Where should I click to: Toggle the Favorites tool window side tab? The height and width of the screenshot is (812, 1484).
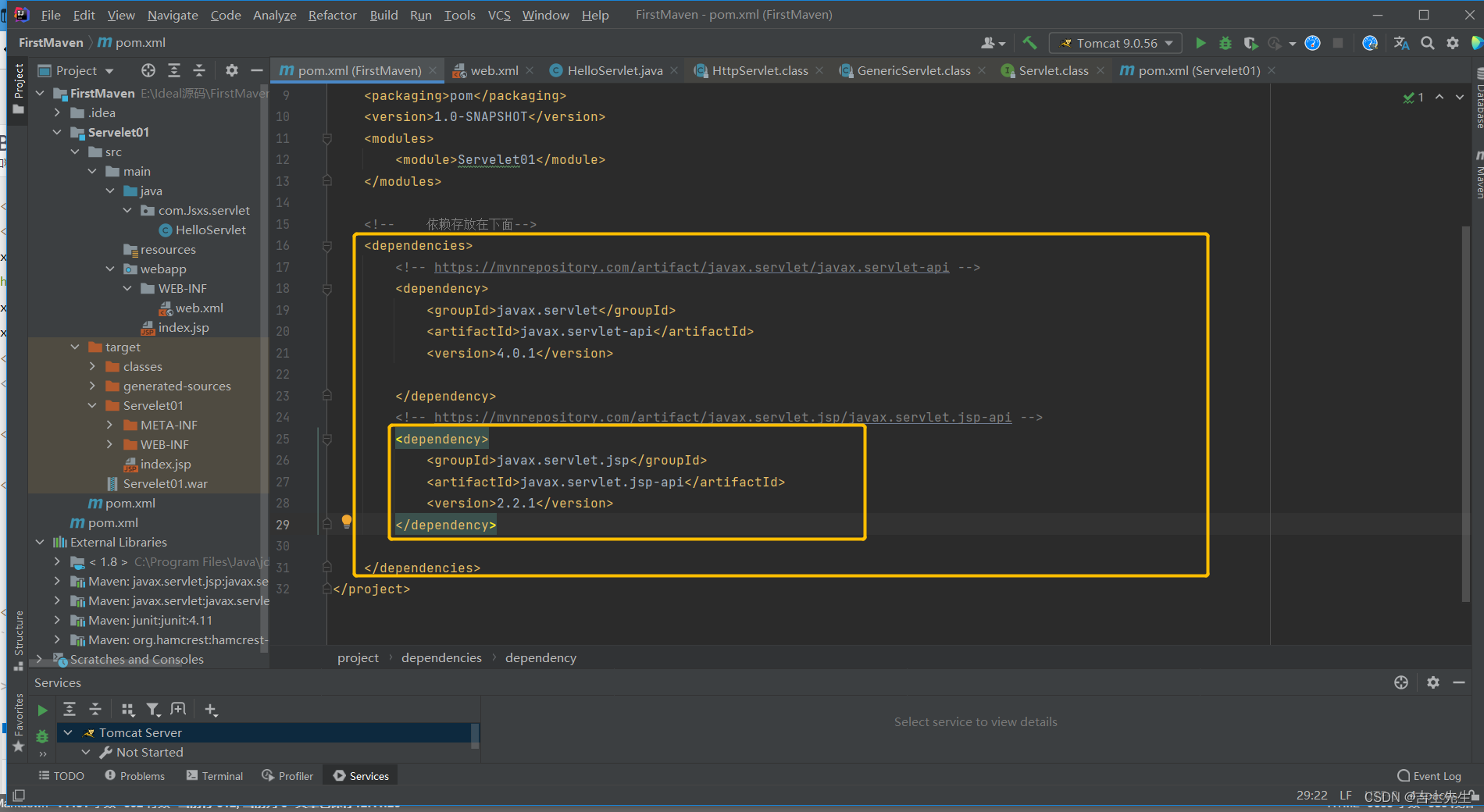[19, 724]
